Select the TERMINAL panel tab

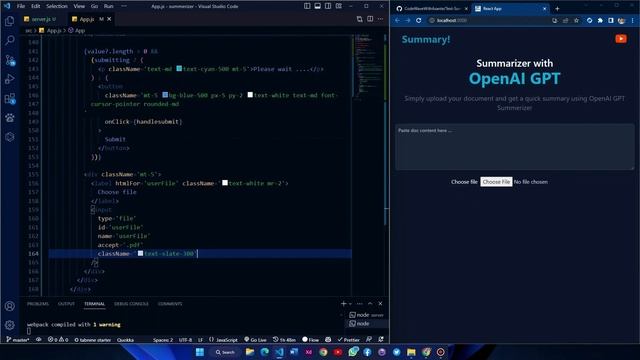[94, 304]
